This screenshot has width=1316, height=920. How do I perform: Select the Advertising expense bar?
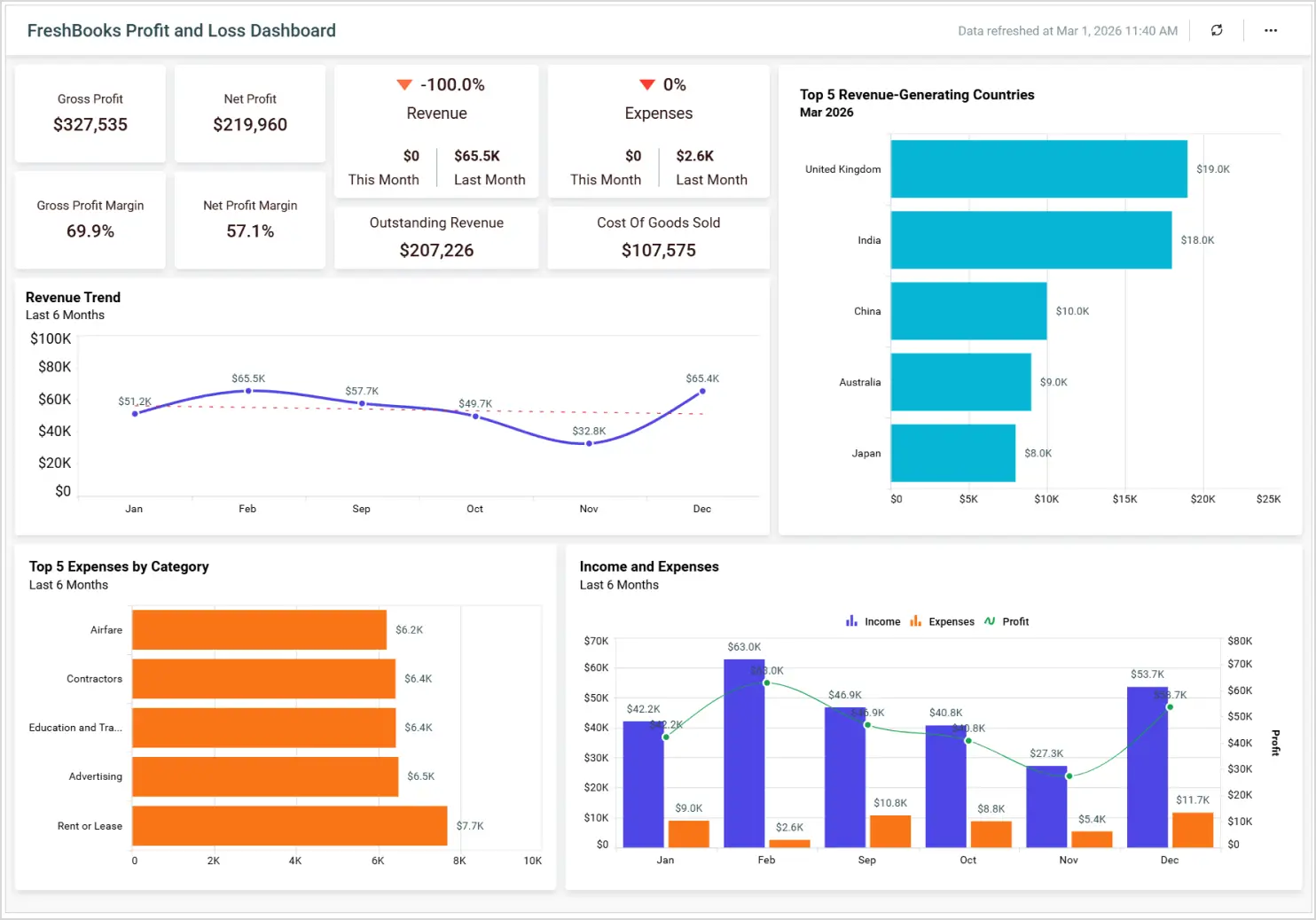(265, 776)
